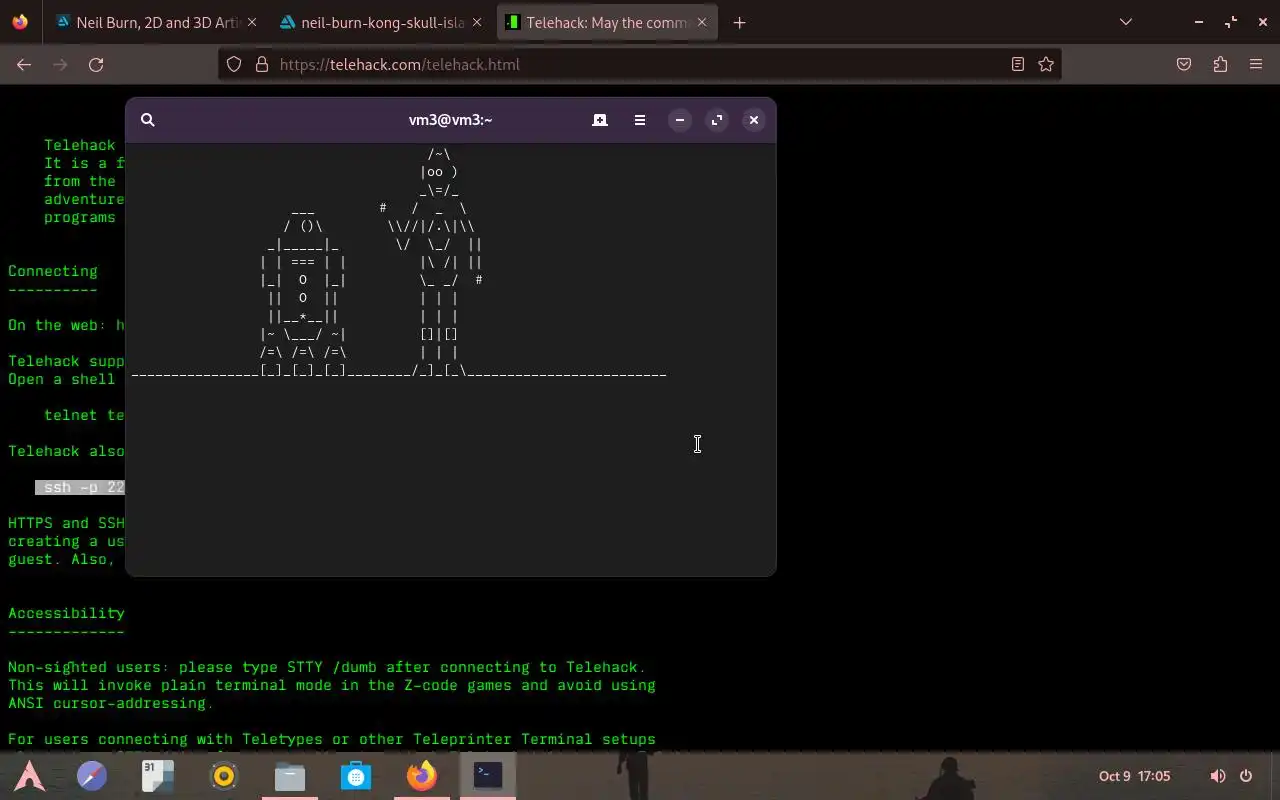Click the power icon in the system tray
The width and height of the screenshot is (1280, 800).
(1246, 776)
